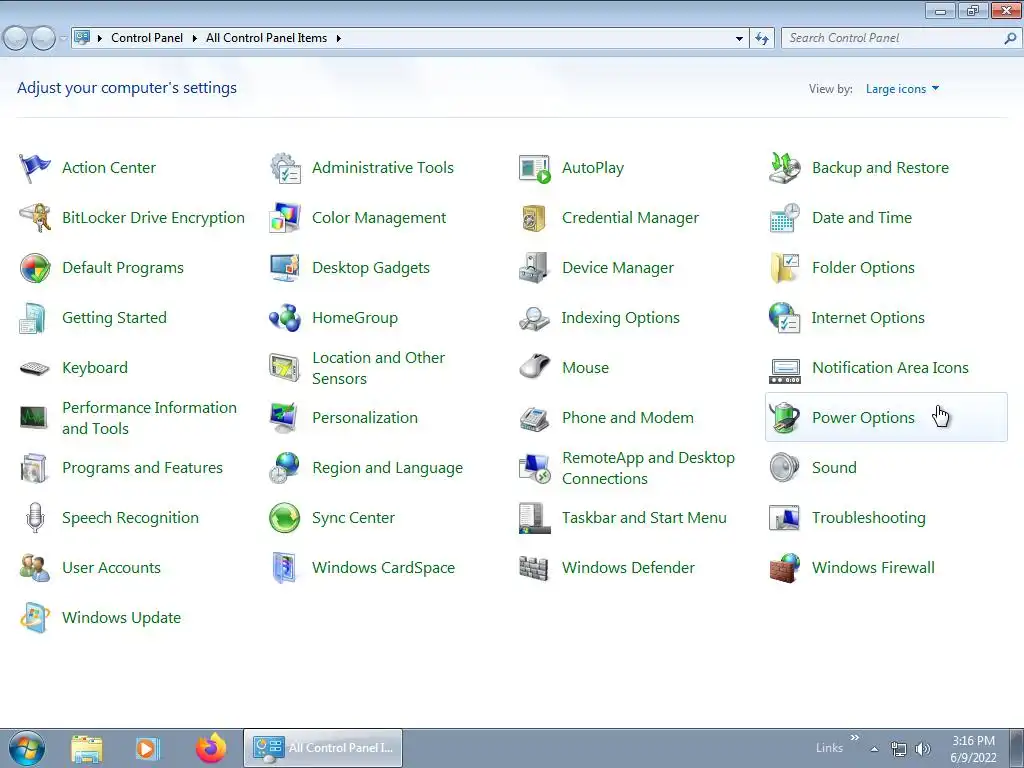Open the Troubleshooting link
The image size is (1024, 768).
(x=869, y=518)
